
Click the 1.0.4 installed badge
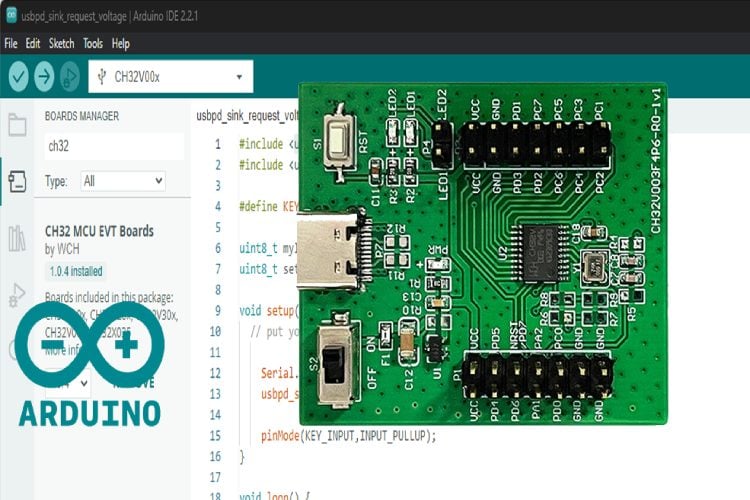pos(75,271)
